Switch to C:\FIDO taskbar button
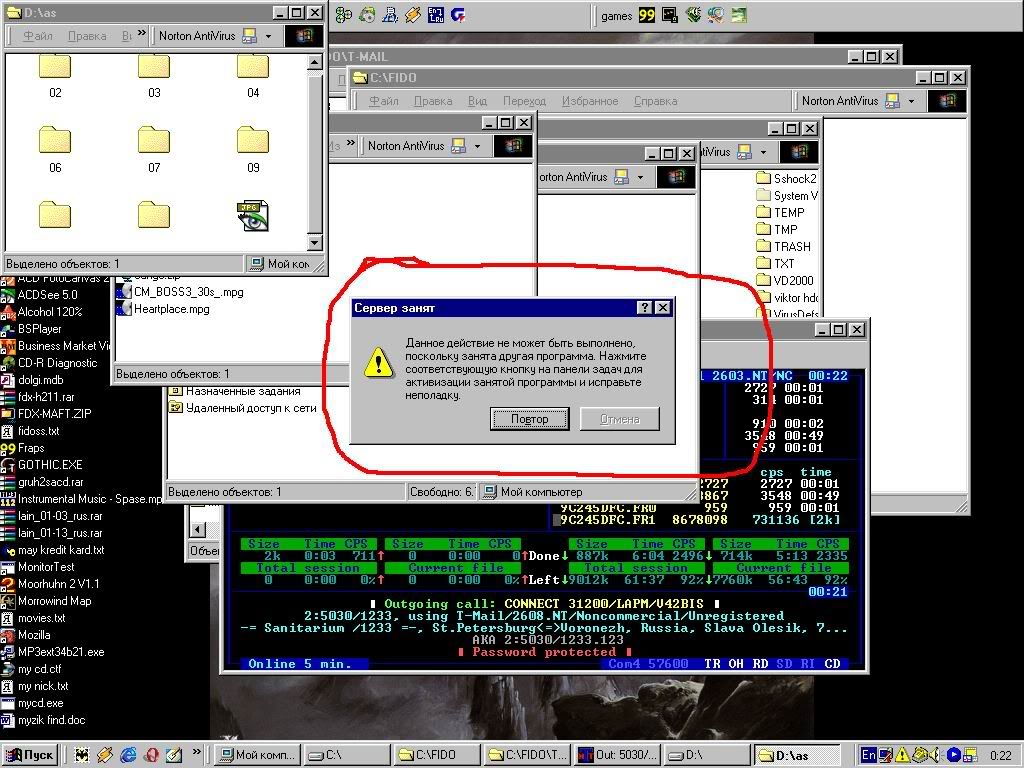Image resolution: width=1024 pixels, height=768 pixels. coord(434,754)
